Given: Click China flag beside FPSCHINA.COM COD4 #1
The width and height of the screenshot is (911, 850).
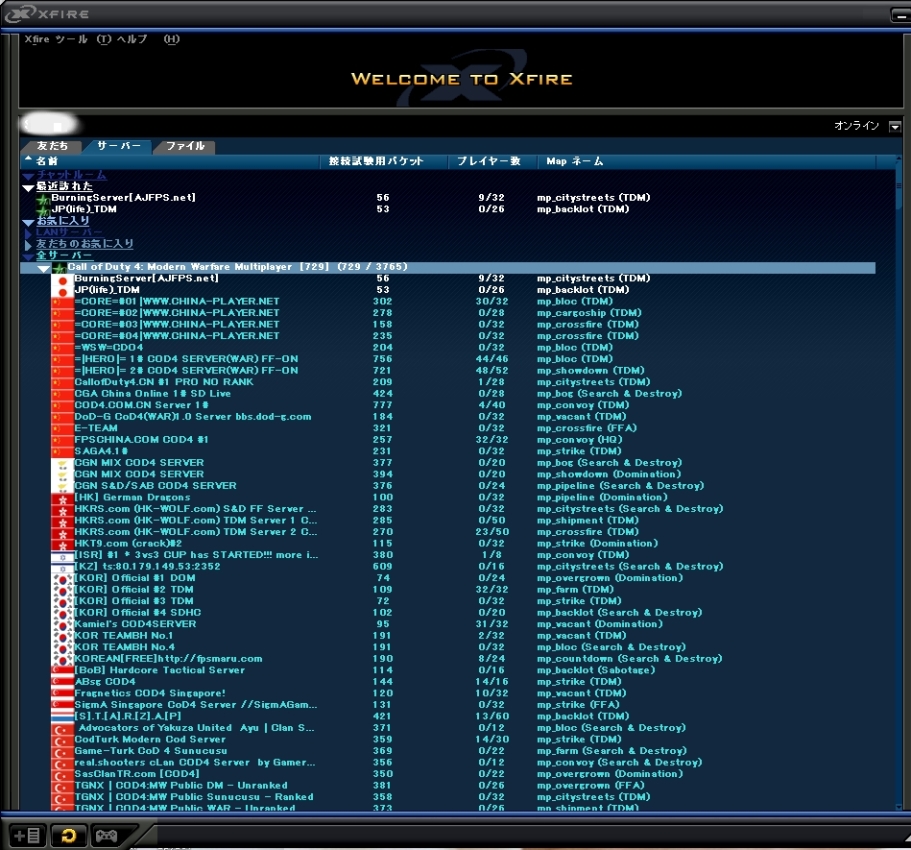Looking at the screenshot, I should pos(62,440).
